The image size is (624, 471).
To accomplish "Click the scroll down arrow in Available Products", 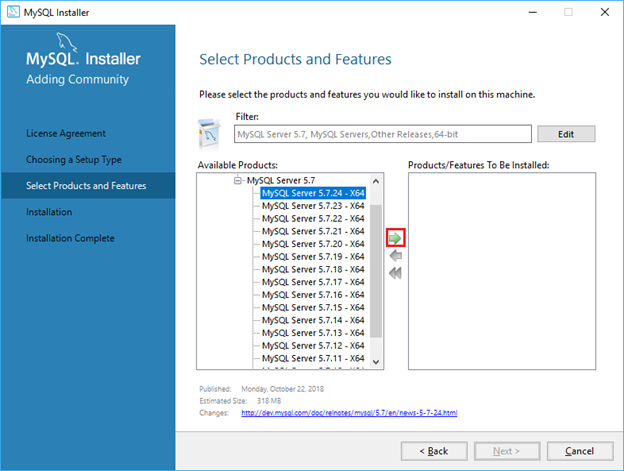I will tap(376, 362).
